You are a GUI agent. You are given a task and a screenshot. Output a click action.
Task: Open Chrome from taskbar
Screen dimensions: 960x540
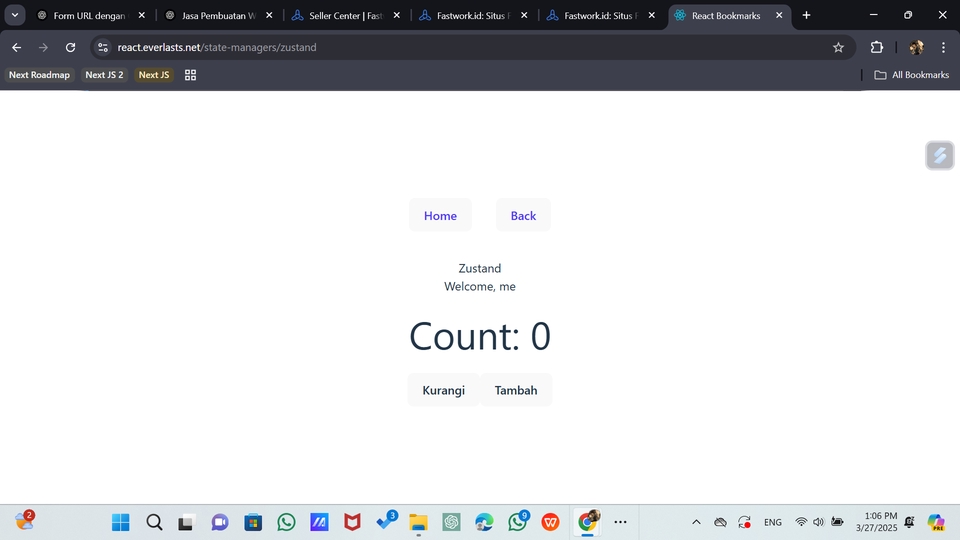(587, 522)
